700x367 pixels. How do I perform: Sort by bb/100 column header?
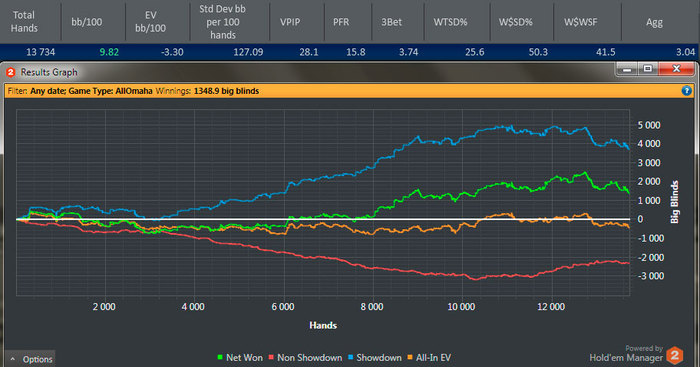(87, 22)
